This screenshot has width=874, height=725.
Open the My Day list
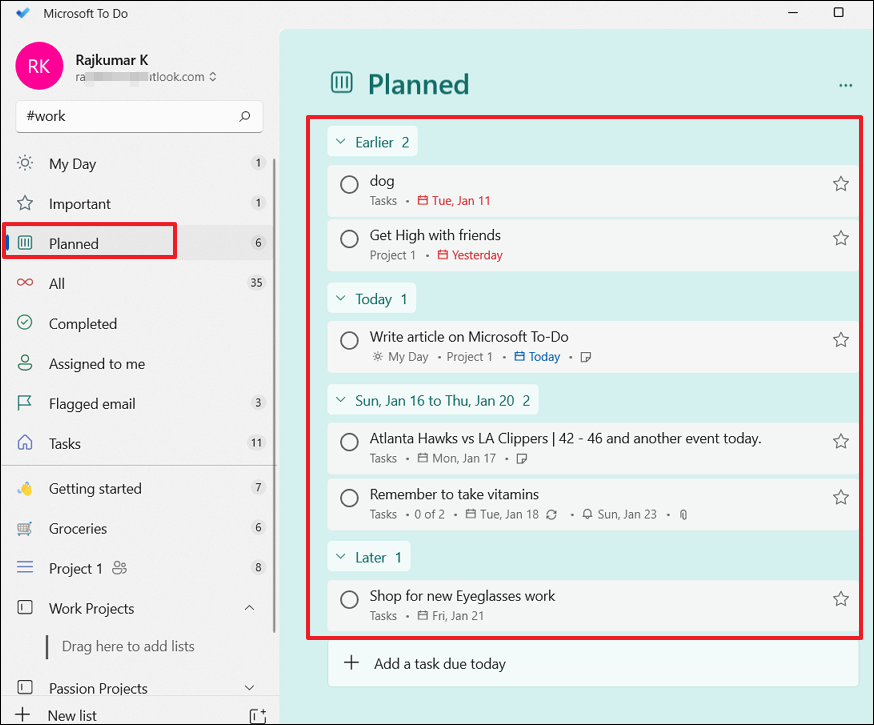138,163
